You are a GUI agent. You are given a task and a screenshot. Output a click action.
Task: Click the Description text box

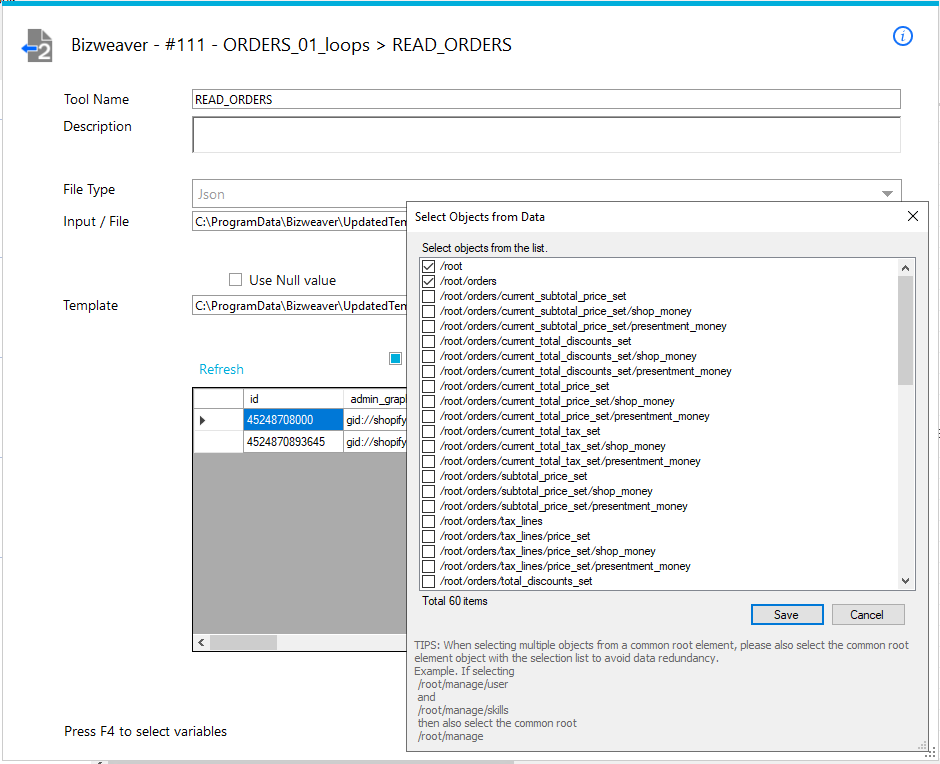[x=546, y=135]
